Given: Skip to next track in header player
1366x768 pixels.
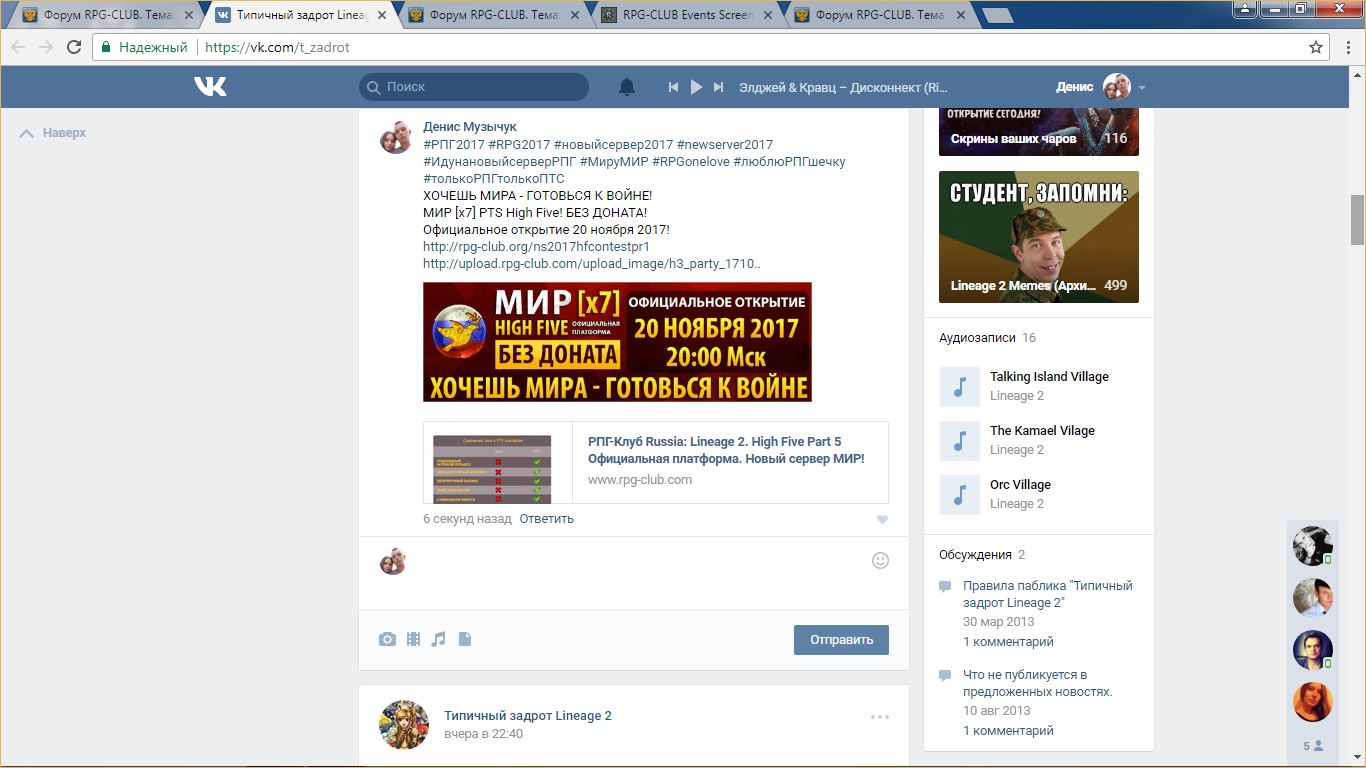Looking at the screenshot, I should pos(718,87).
